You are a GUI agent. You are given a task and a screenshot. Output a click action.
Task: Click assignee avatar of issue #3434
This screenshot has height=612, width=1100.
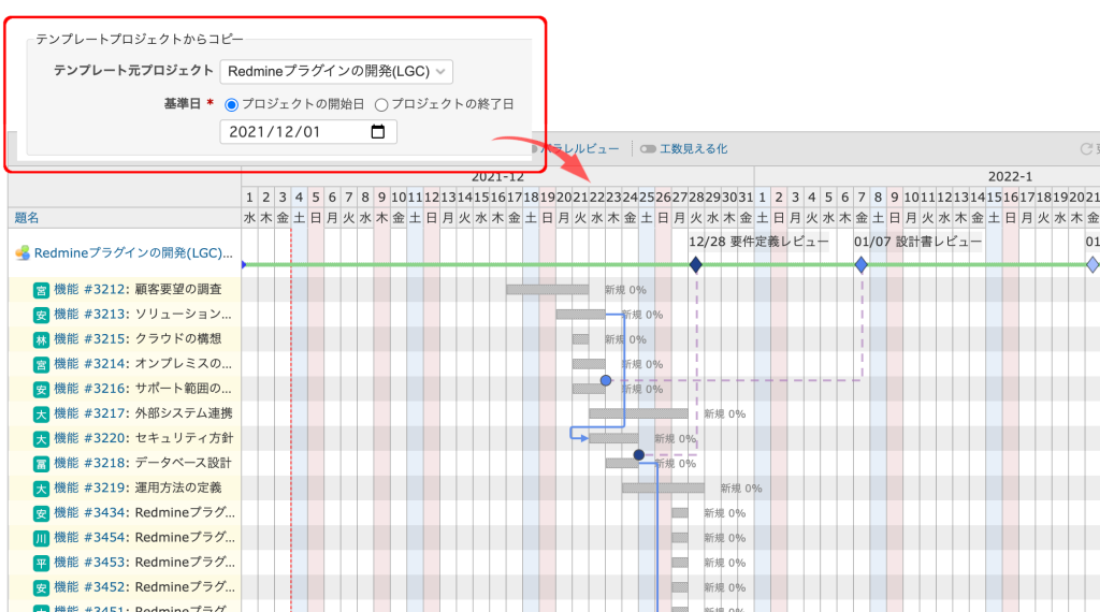(x=41, y=513)
